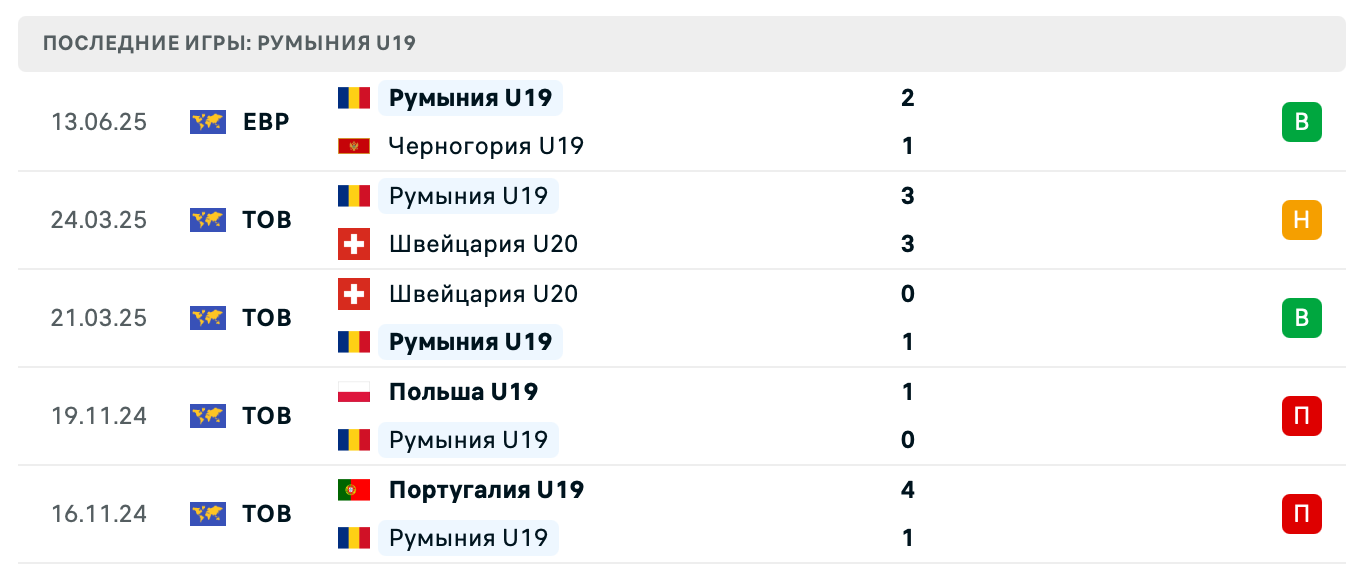Click the ТОВ label for 19.11.24 match
Viewport: 1364px width, 578px height.
pos(267,416)
